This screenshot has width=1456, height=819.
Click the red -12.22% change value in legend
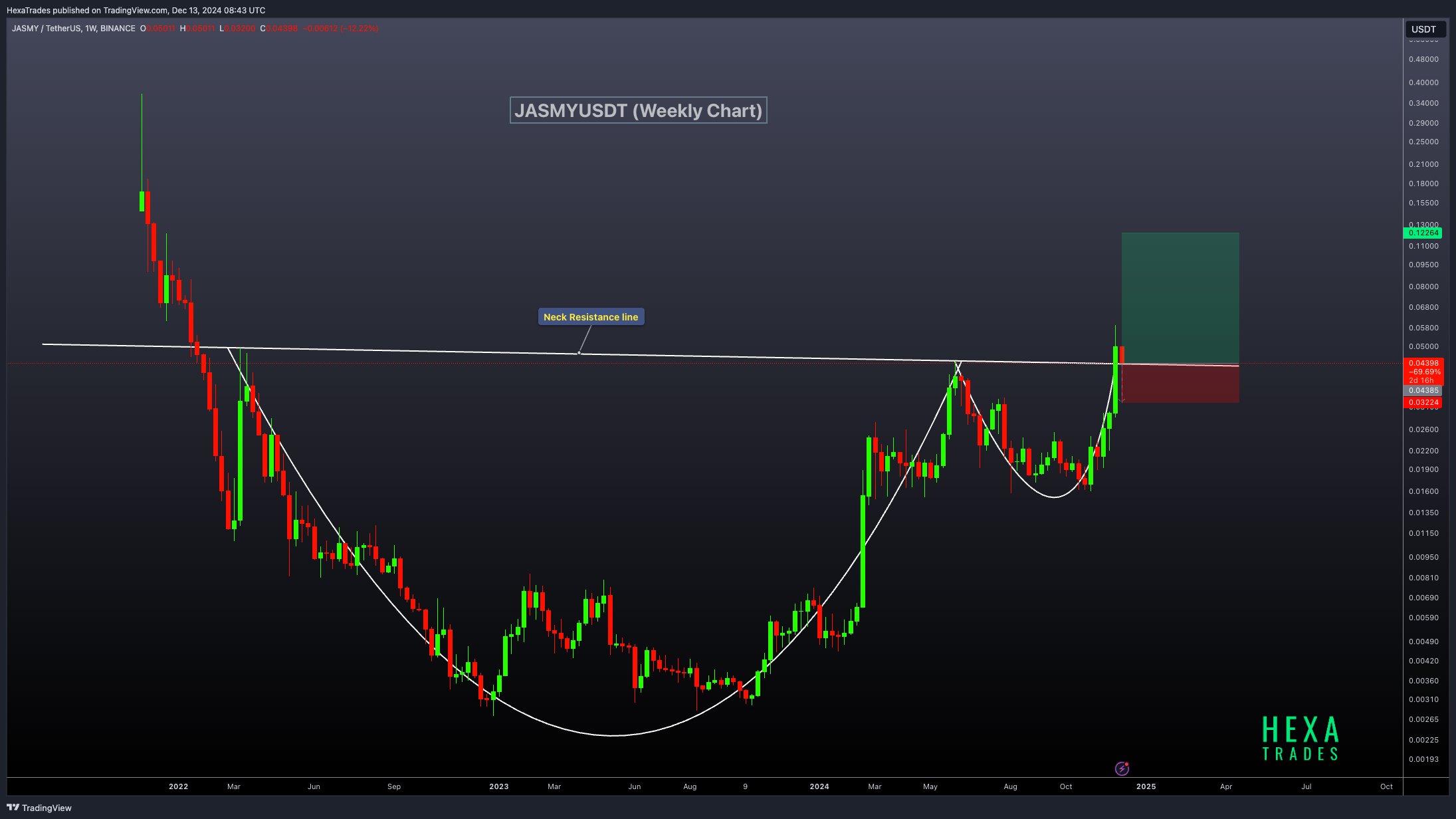point(360,29)
